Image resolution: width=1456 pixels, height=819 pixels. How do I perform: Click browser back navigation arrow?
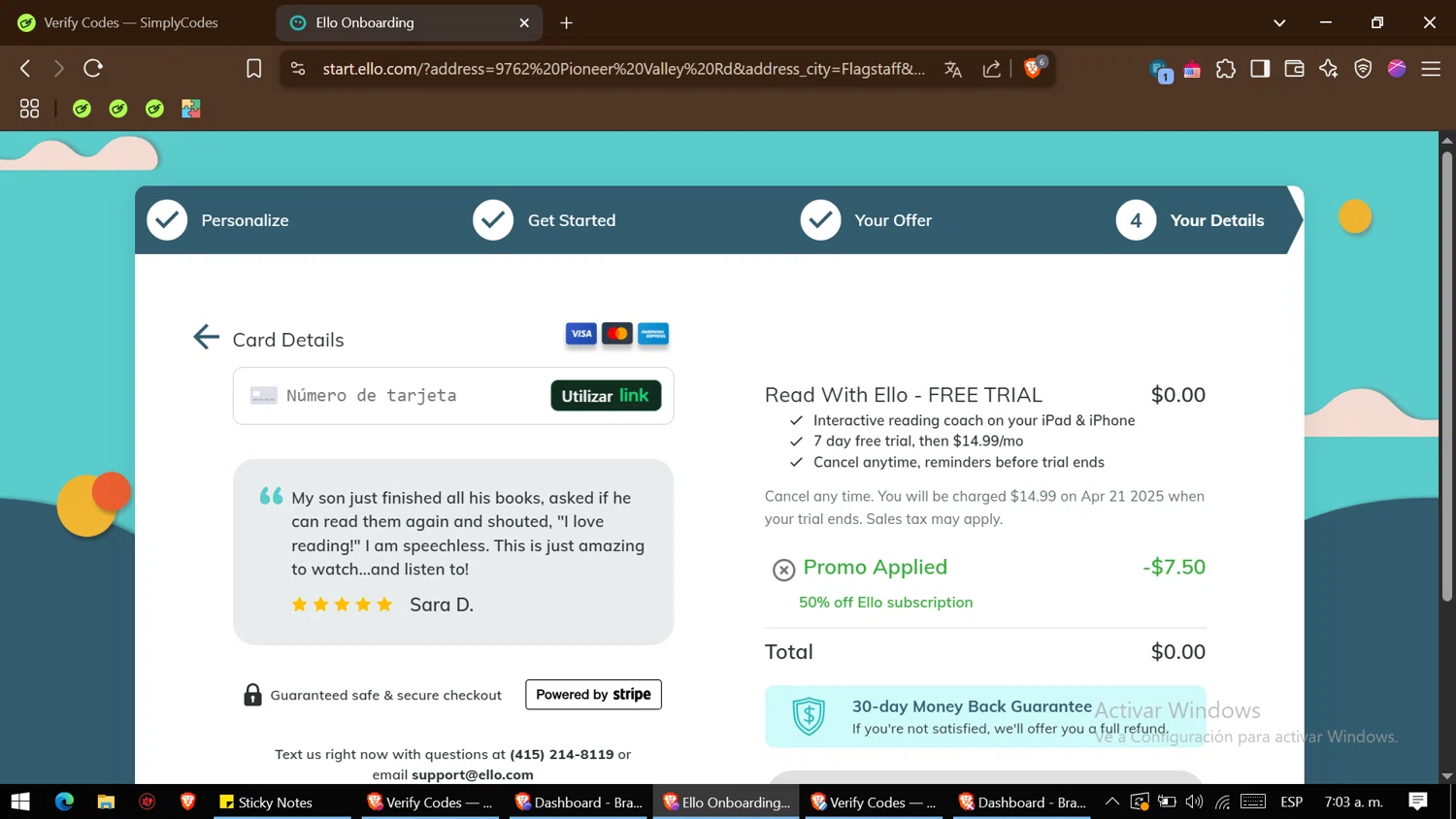click(26, 68)
